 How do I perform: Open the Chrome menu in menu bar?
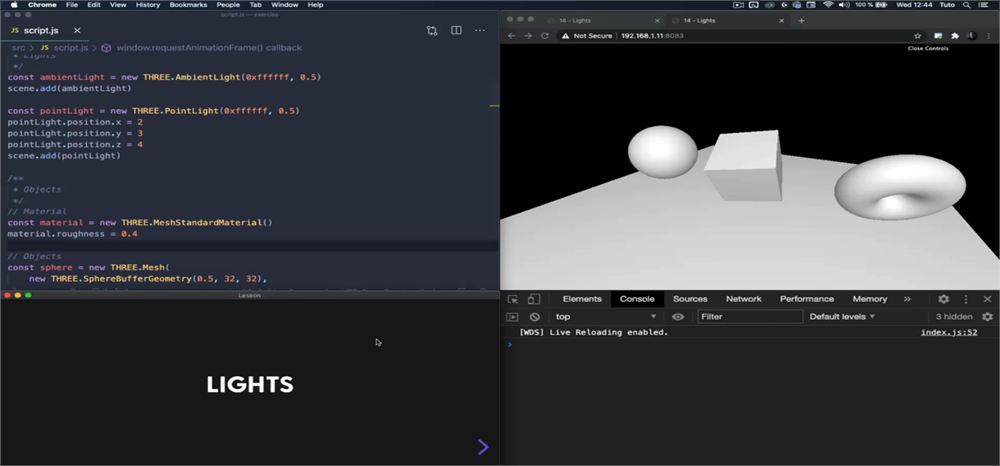click(42, 4)
